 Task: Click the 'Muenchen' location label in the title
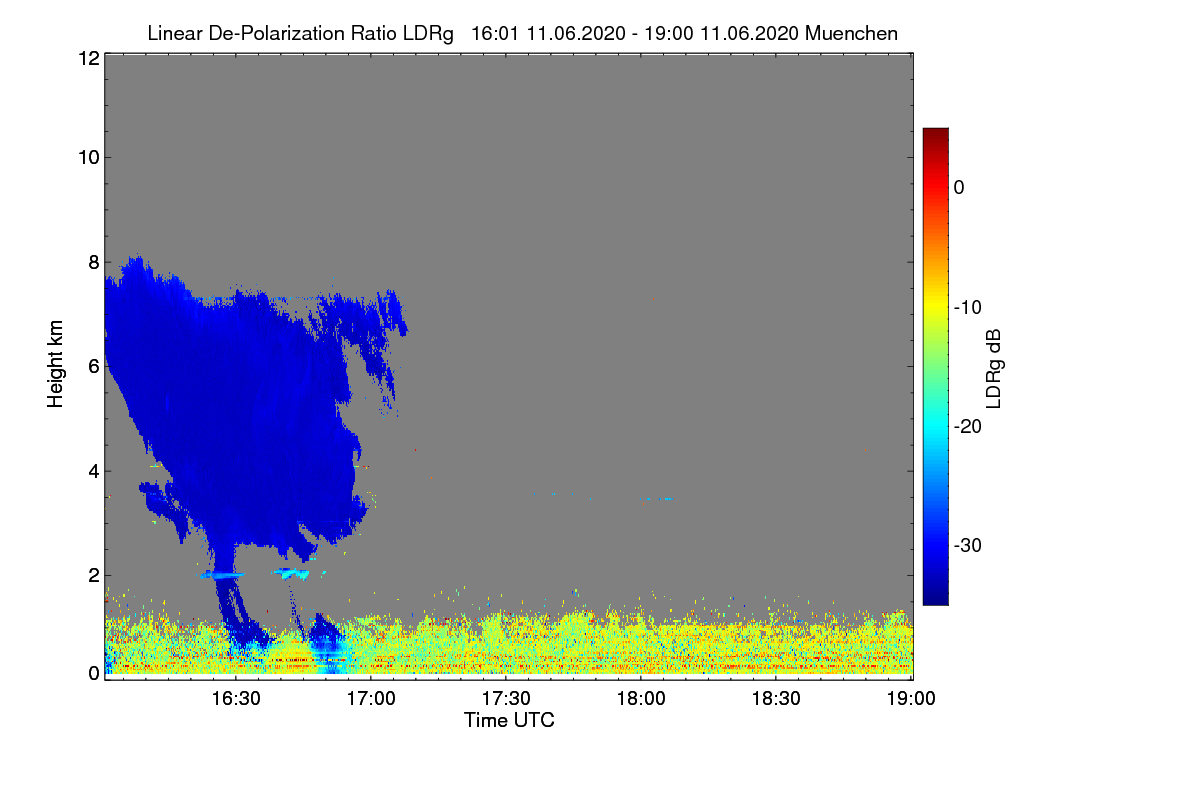tap(851, 34)
